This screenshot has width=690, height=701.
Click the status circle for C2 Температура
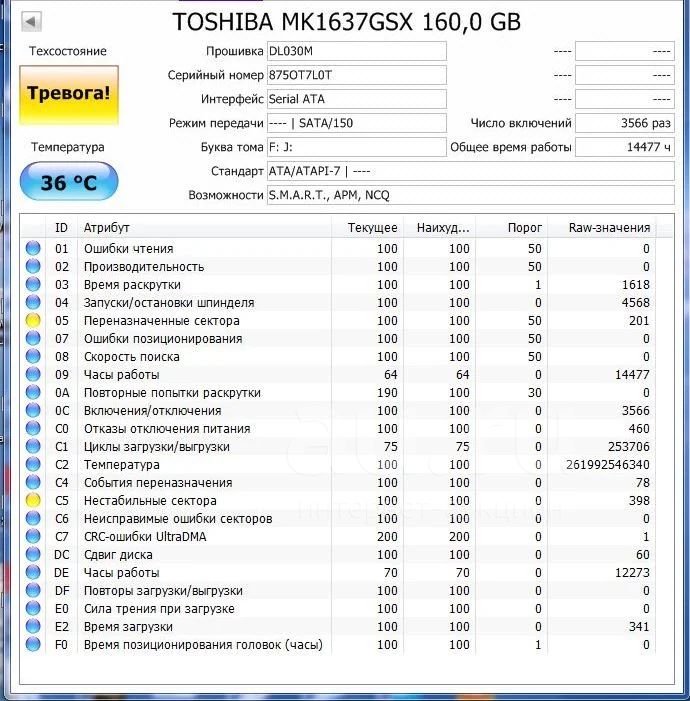(33, 464)
